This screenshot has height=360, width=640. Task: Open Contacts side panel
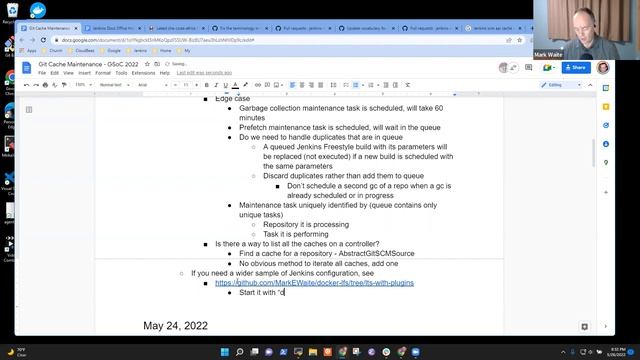606,144
